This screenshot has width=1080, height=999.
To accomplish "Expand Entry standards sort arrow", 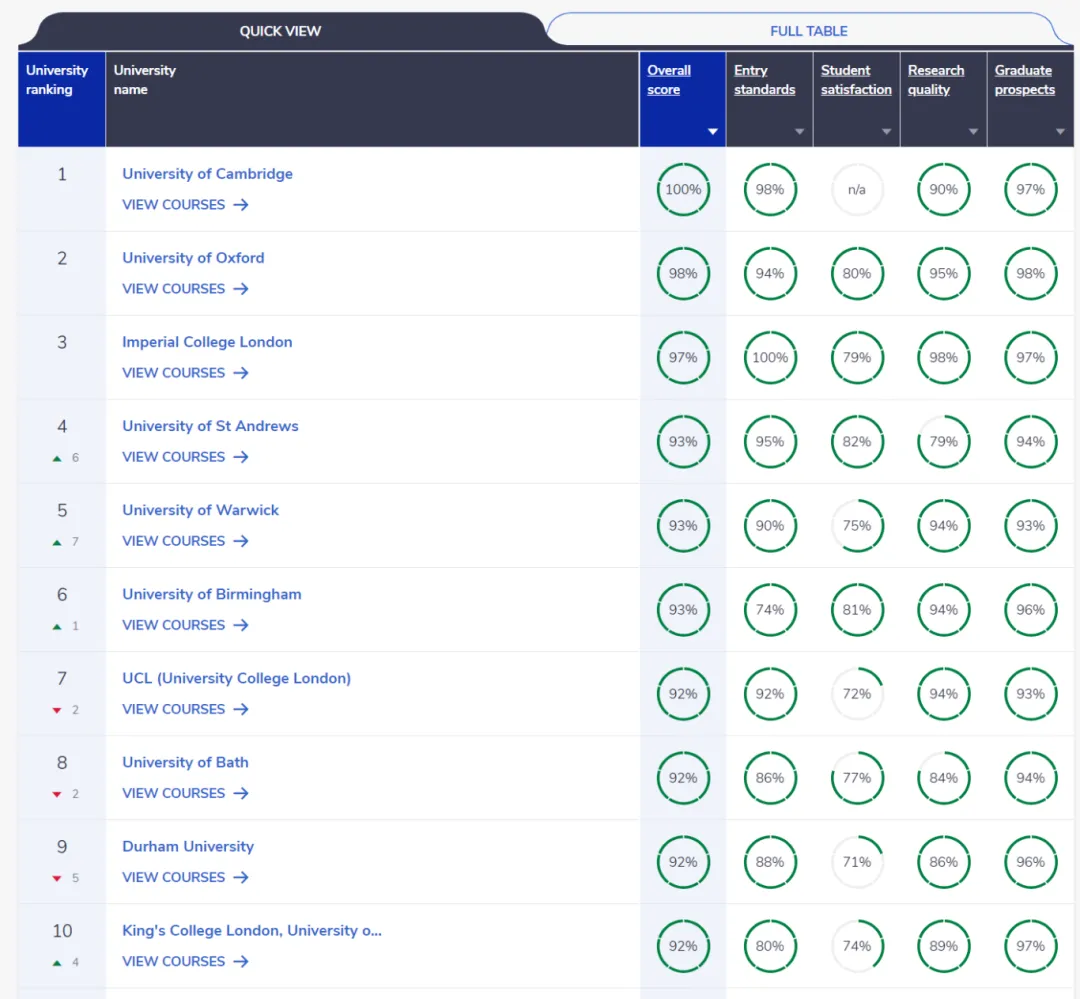I will pos(799,132).
